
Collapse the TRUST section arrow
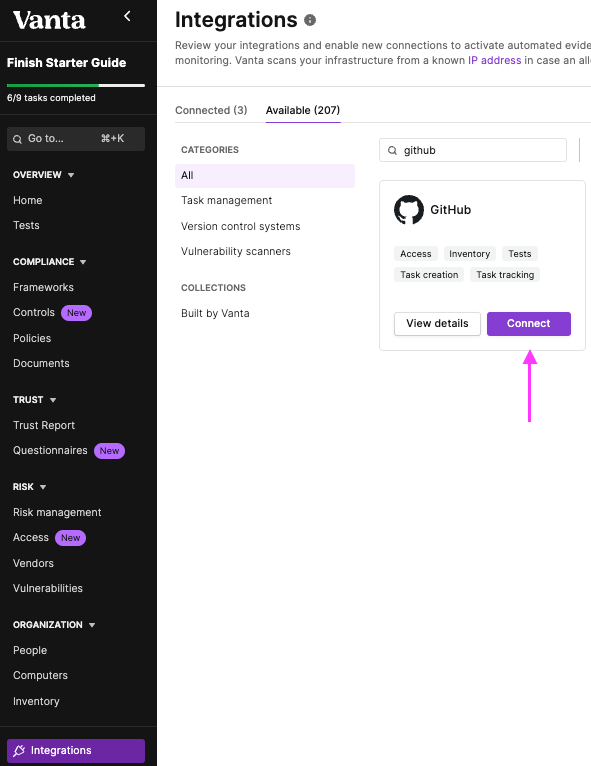pos(53,400)
